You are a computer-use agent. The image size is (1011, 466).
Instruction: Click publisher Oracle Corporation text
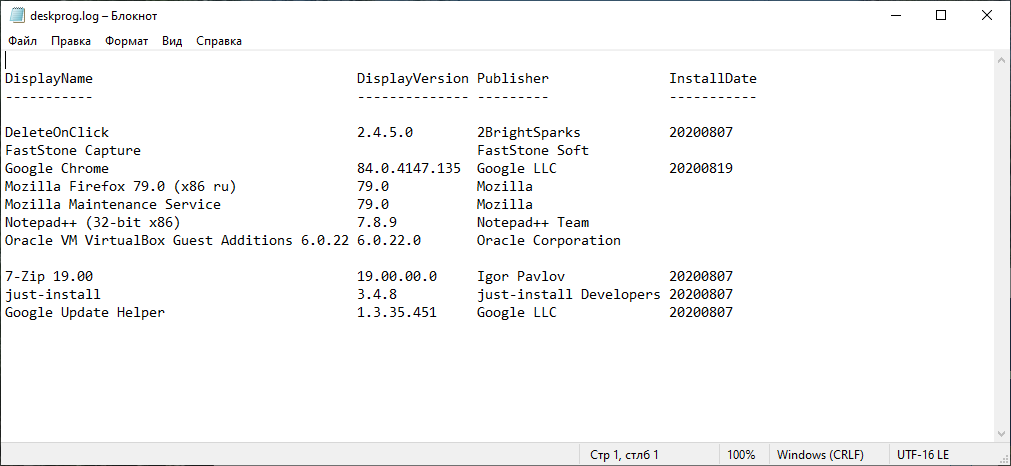(549, 241)
